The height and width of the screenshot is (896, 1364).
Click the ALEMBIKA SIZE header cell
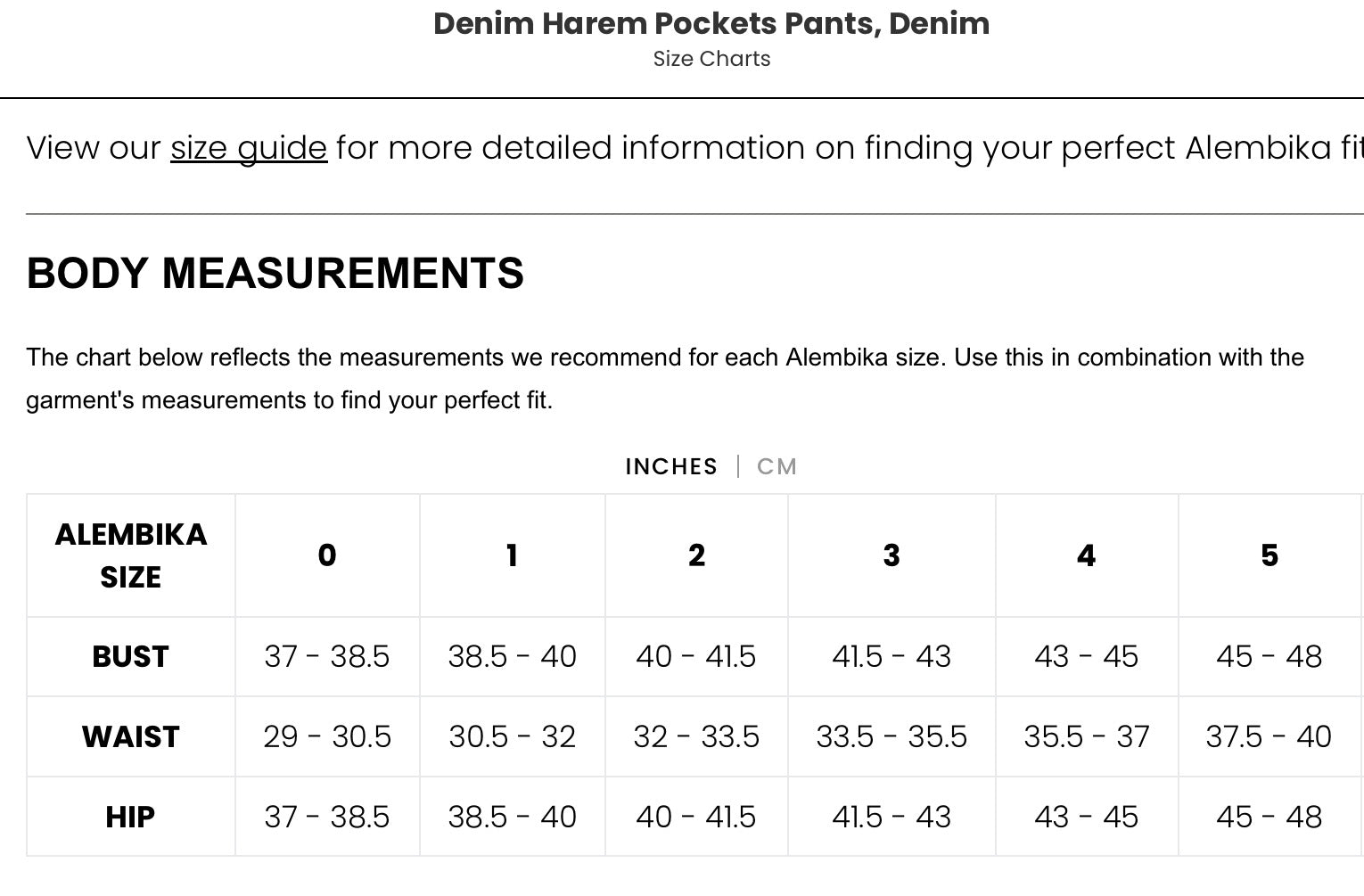coord(131,555)
